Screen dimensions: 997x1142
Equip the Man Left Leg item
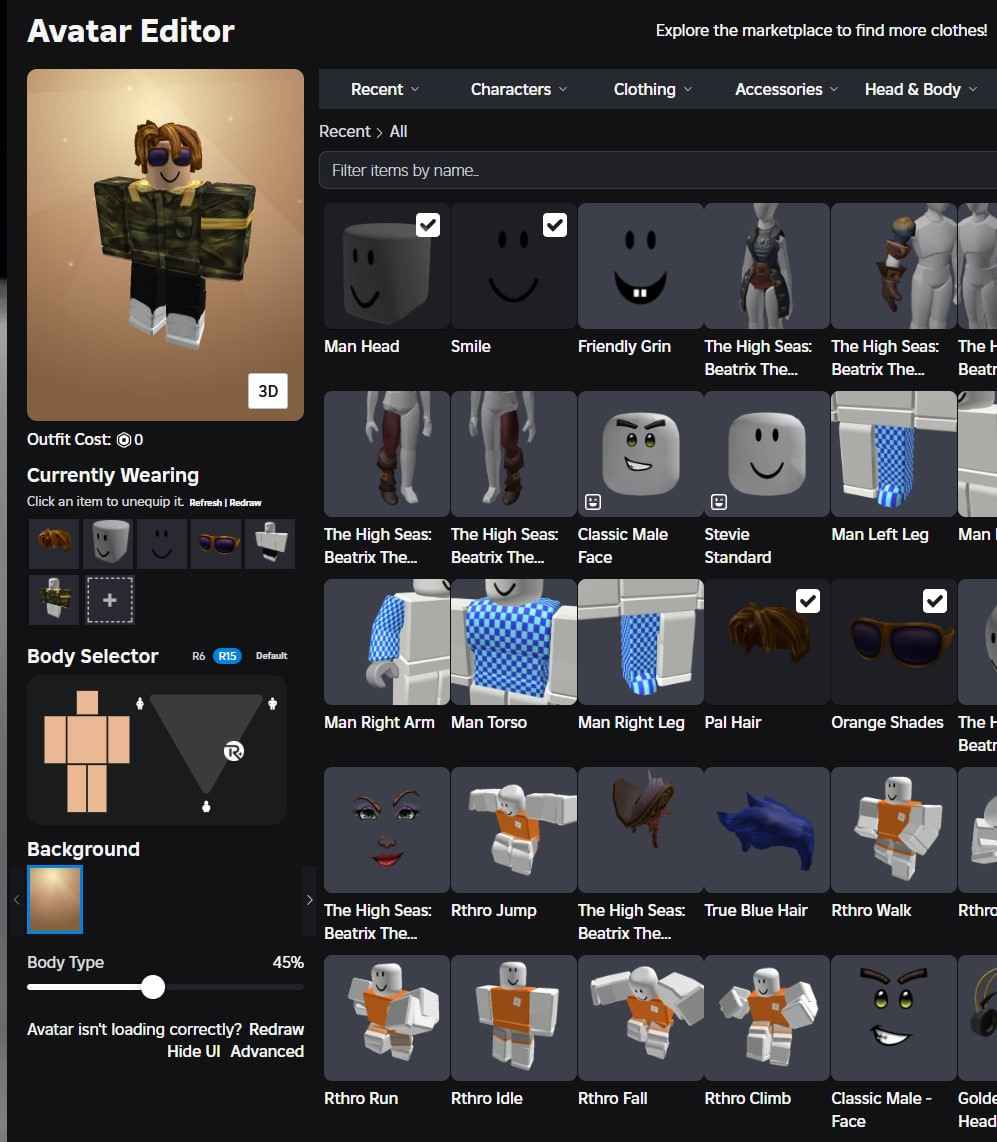pos(894,454)
